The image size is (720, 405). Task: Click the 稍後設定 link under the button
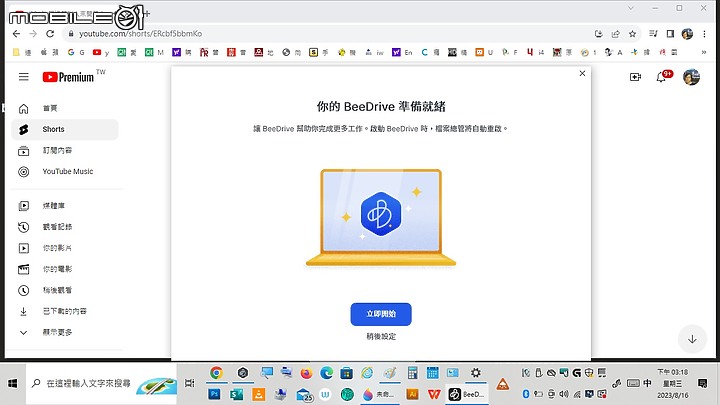381,337
